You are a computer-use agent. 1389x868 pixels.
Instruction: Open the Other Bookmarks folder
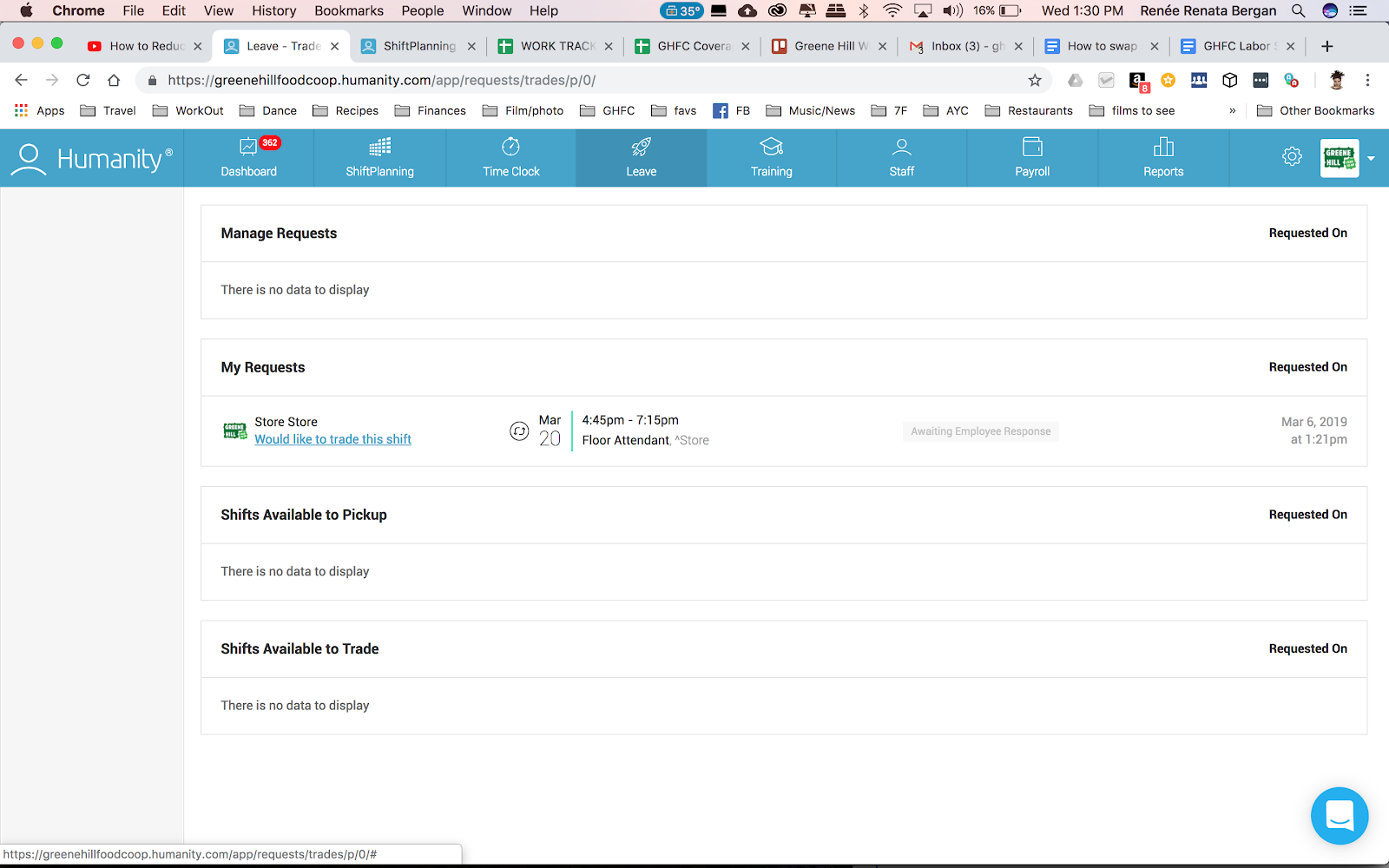click(x=1316, y=110)
